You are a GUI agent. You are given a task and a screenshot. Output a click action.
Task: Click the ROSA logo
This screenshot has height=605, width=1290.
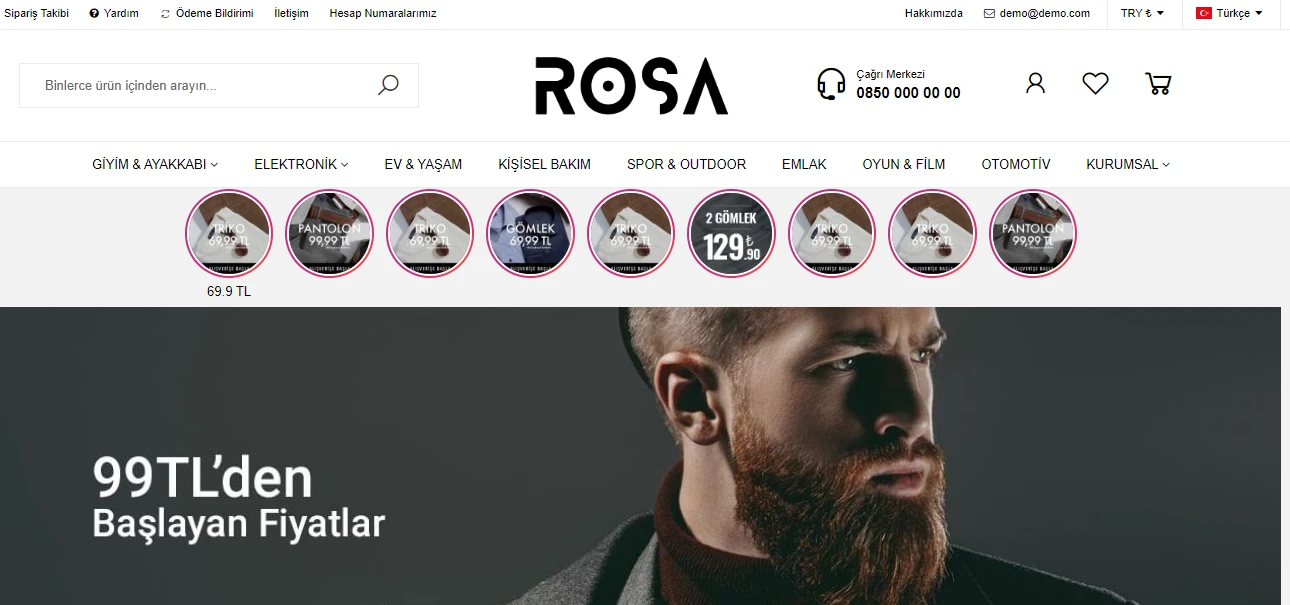click(x=631, y=86)
